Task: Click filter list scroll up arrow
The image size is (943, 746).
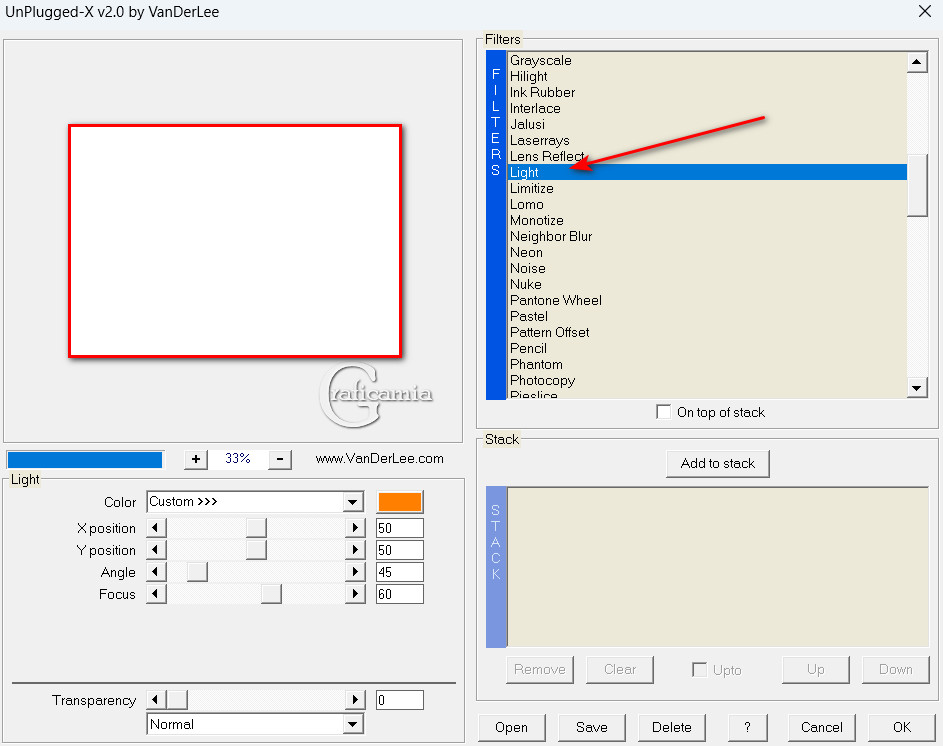Action: [917, 62]
